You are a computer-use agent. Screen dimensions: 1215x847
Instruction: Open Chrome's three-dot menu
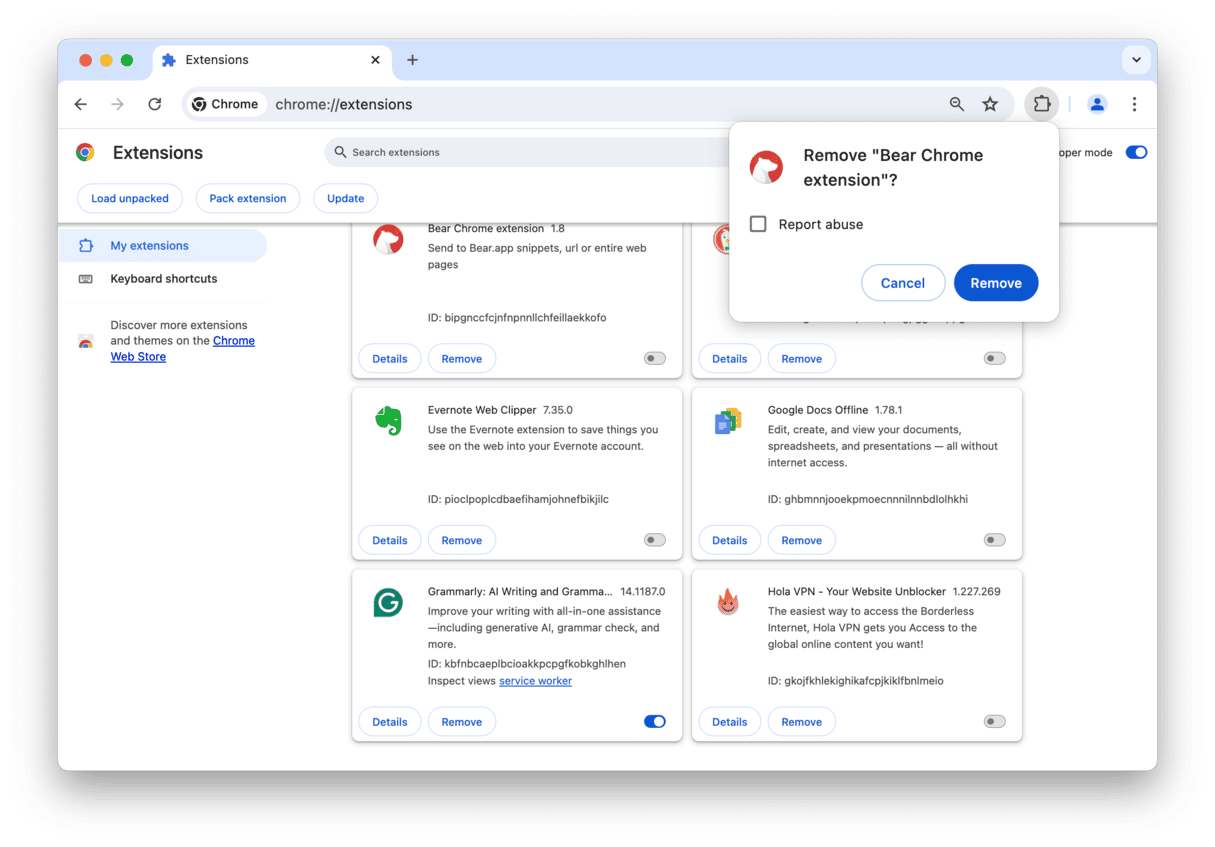1134,104
